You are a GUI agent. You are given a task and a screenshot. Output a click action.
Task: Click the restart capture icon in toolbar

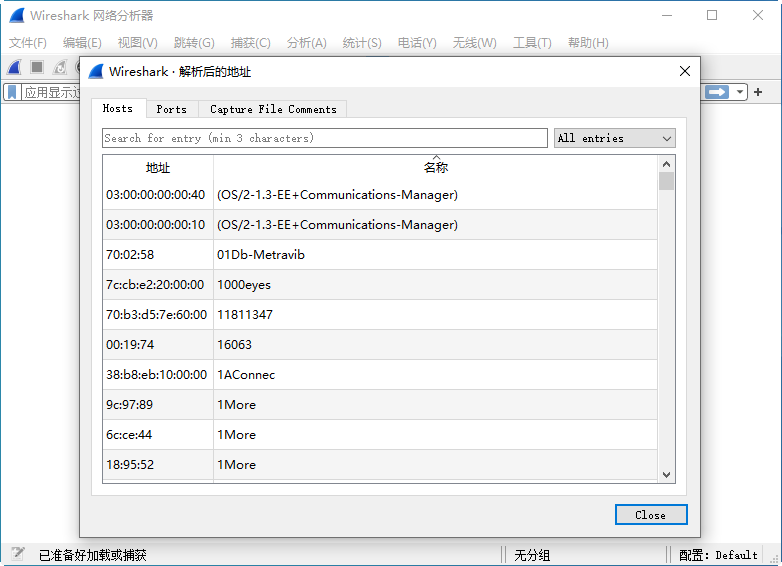click(60, 67)
